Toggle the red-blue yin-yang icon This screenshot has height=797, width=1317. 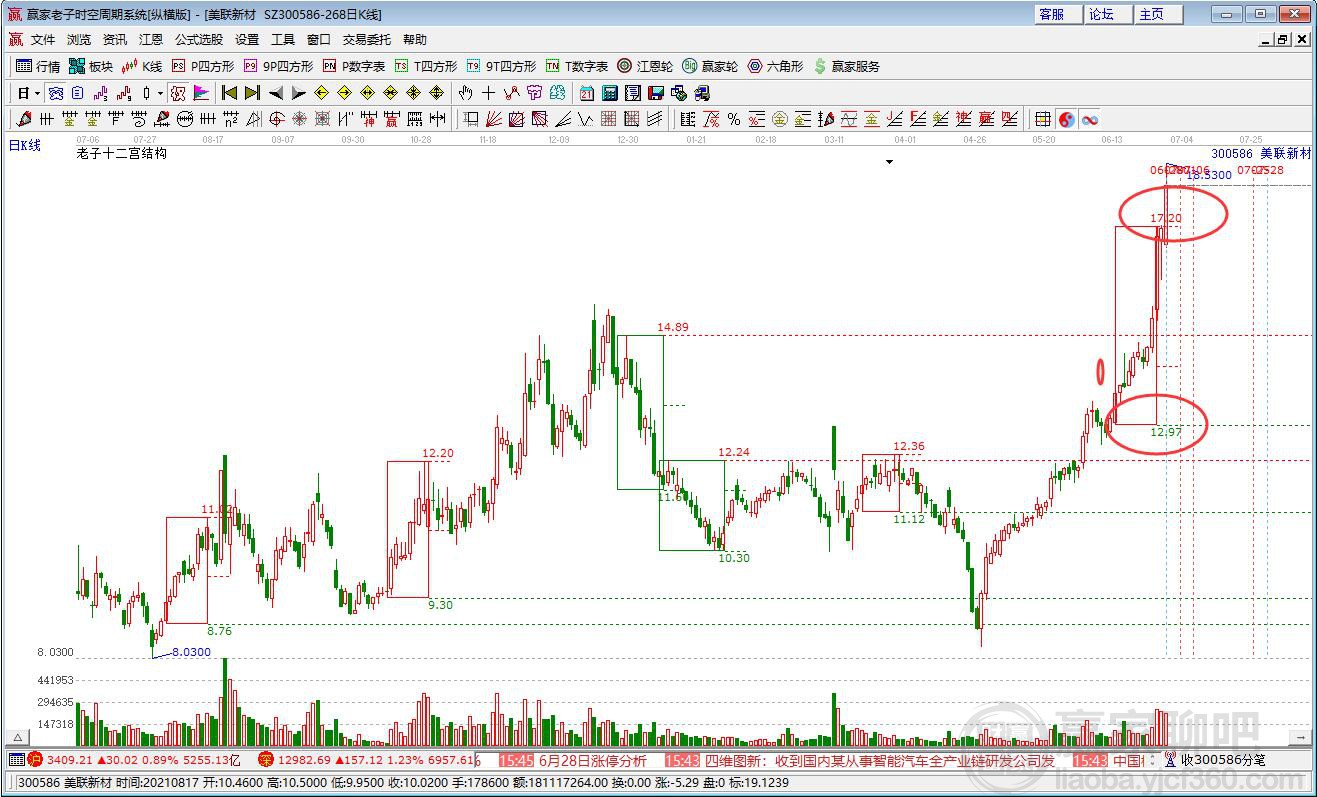click(x=1067, y=119)
